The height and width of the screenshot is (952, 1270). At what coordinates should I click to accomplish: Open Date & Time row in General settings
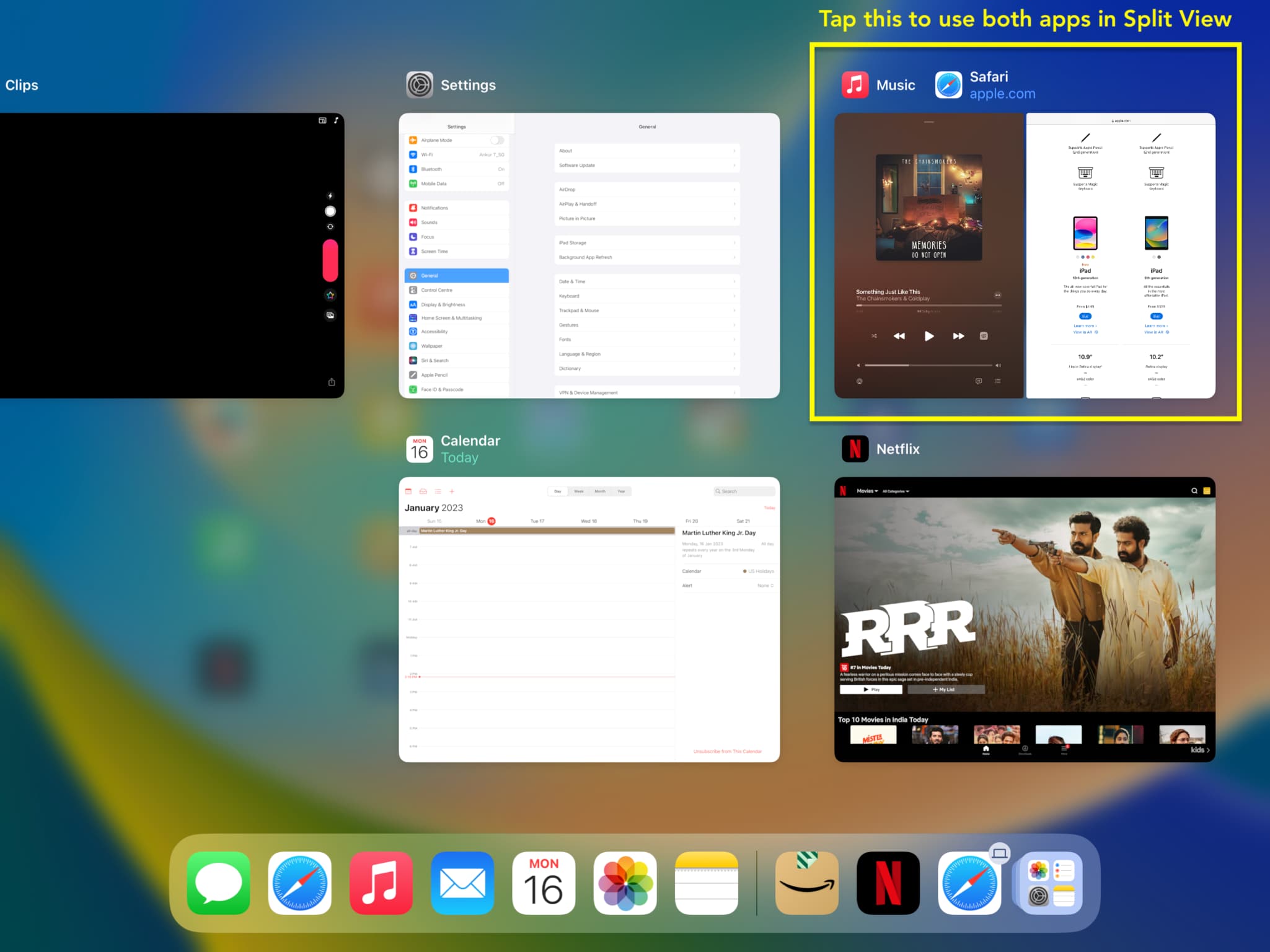point(647,281)
